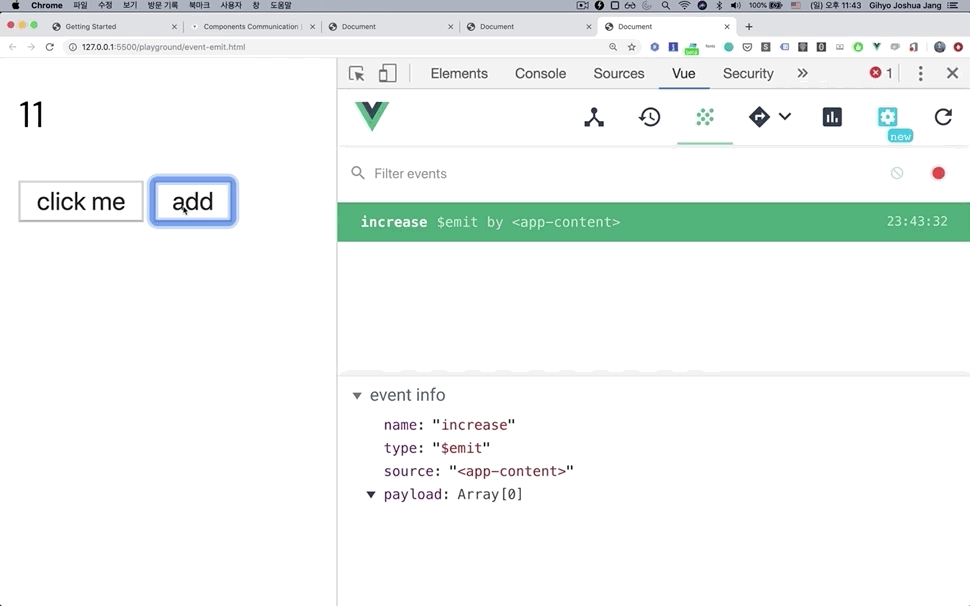Image resolution: width=970 pixels, height=606 pixels.
Task: Click the search magnifier icon in filter bar
Action: [358, 173]
